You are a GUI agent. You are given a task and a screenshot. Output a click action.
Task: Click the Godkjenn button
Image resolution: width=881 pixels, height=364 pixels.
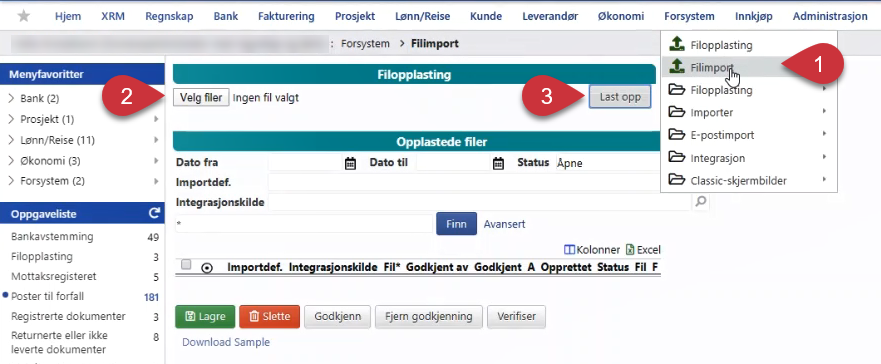point(337,317)
